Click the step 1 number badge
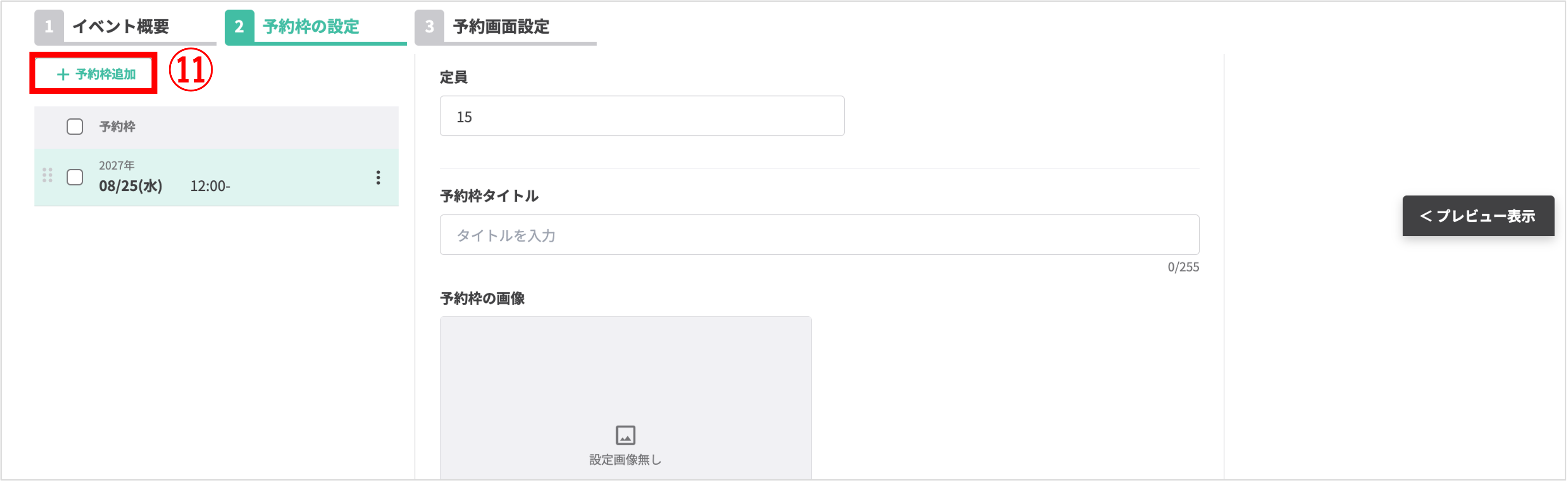The image size is (1568, 481). [x=49, y=27]
